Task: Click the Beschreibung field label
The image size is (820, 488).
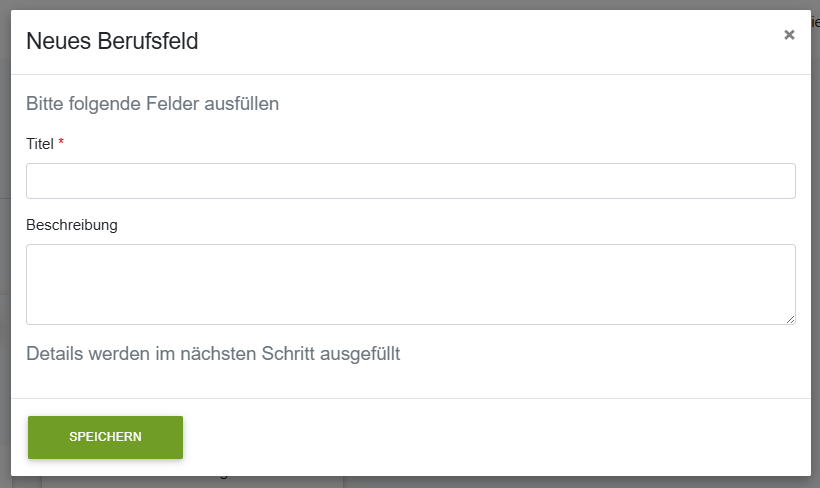Action: coord(72,225)
